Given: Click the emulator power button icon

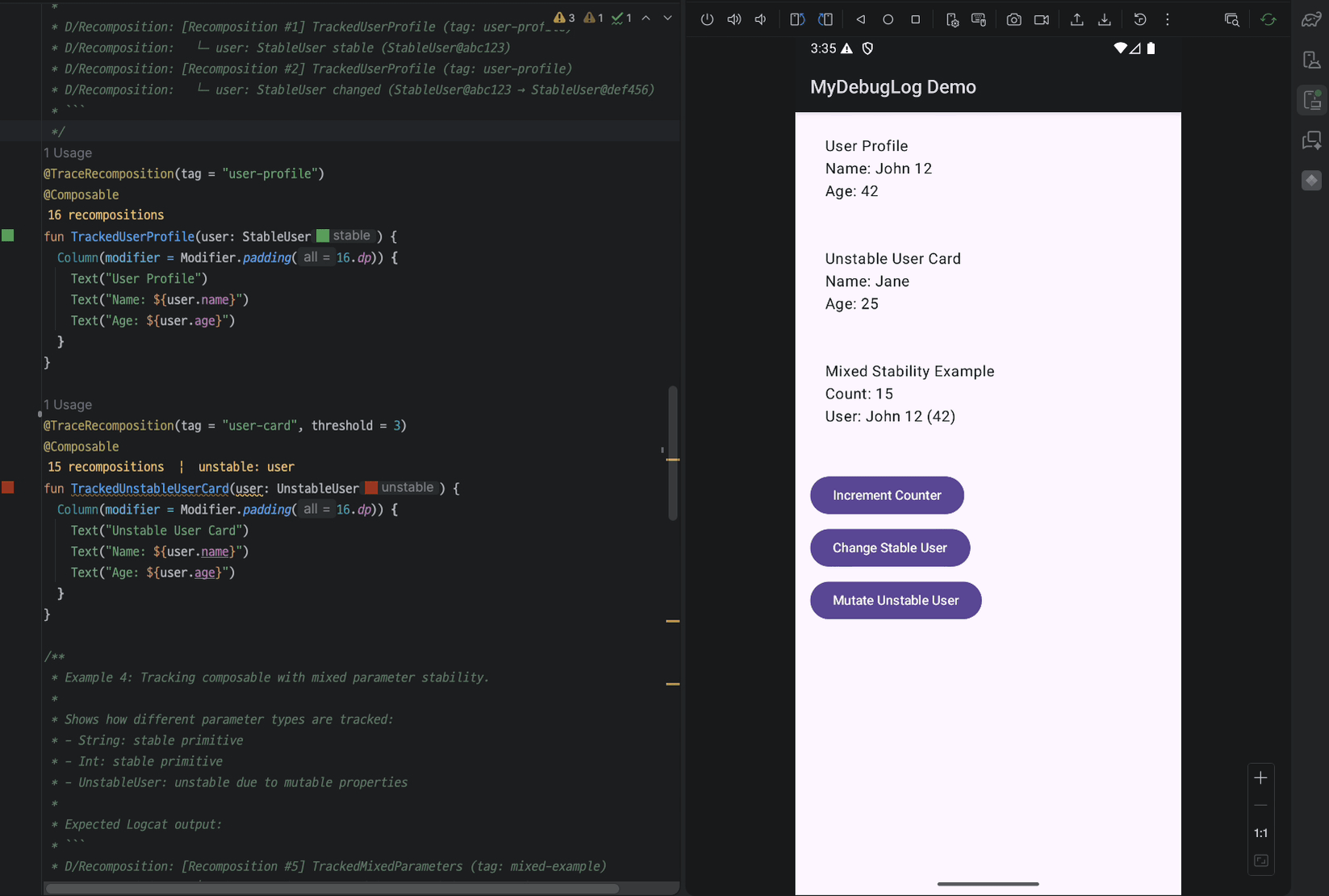Looking at the screenshot, I should pos(707,19).
